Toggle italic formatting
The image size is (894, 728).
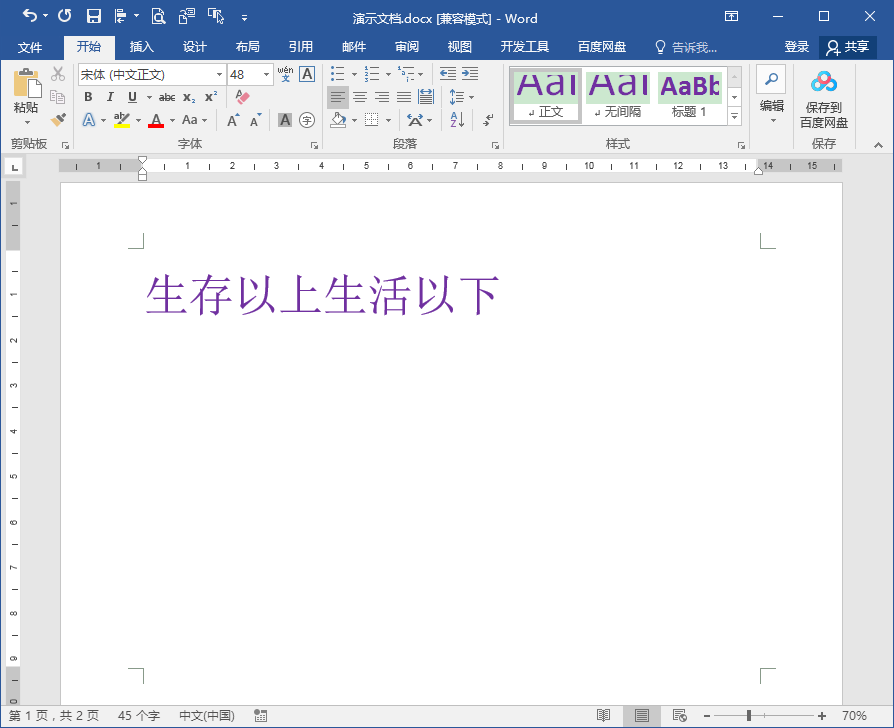click(x=110, y=96)
